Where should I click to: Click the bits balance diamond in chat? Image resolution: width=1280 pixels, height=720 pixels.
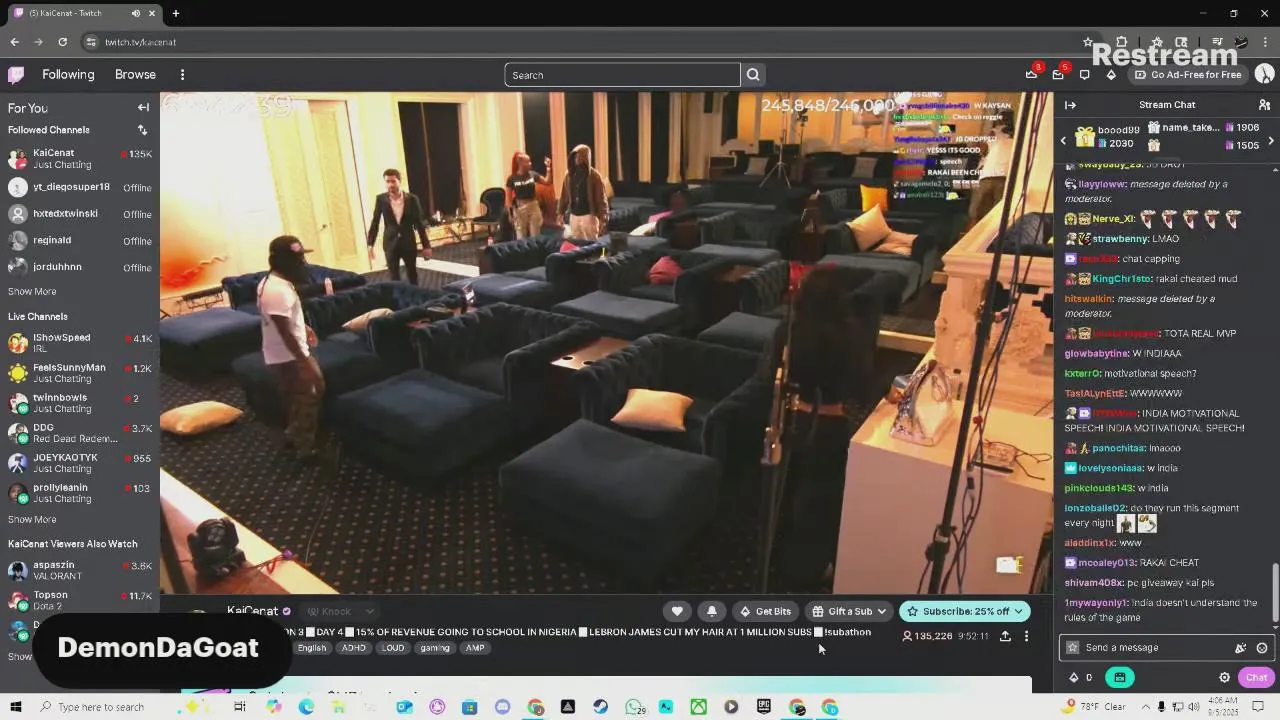[1075, 677]
